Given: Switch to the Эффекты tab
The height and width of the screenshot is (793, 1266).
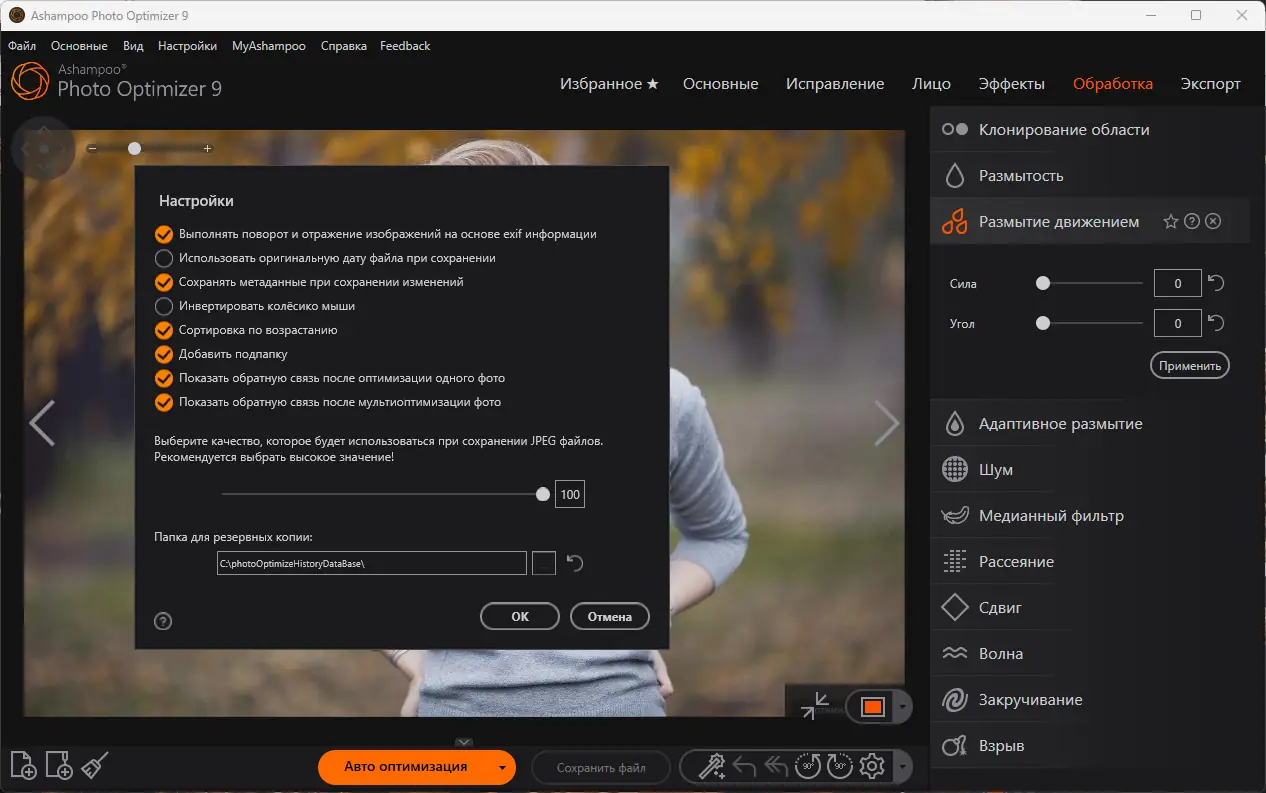Looking at the screenshot, I should pos(1011,84).
